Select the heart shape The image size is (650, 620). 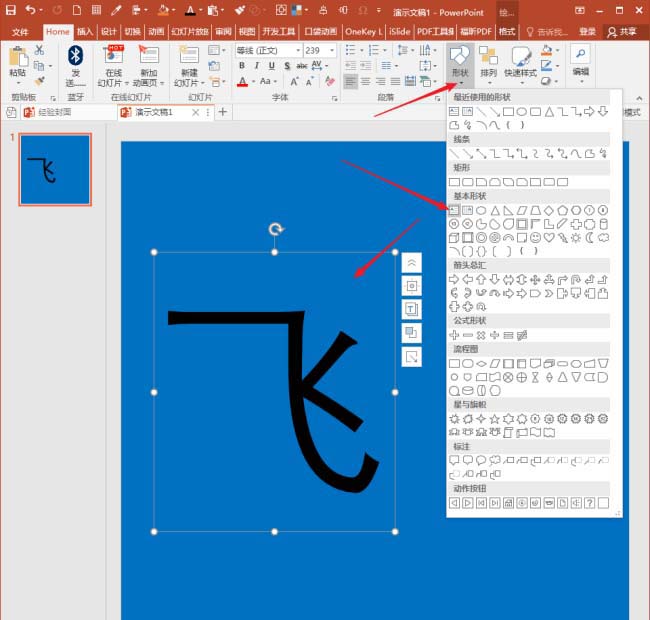pyautogui.click(x=549, y=237)
